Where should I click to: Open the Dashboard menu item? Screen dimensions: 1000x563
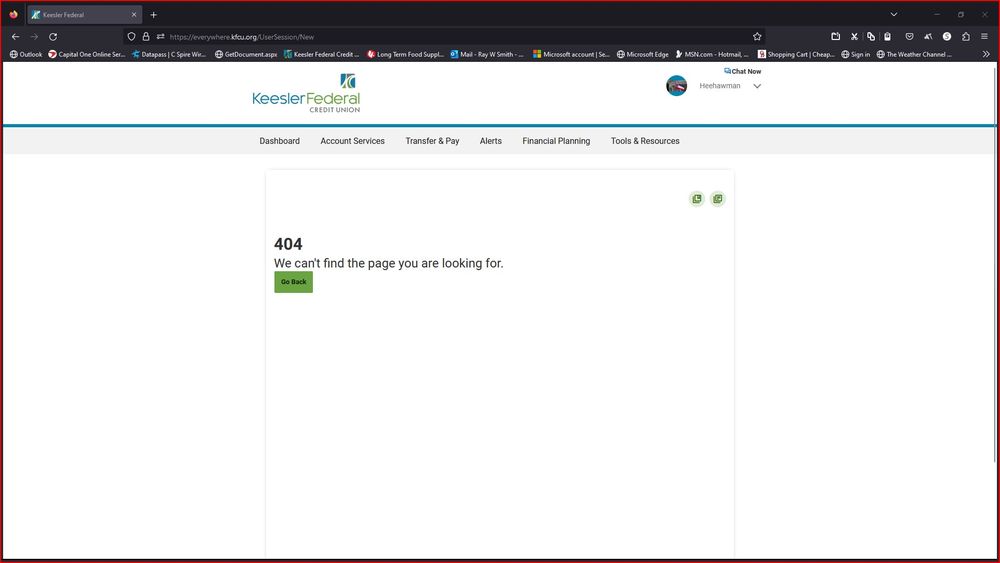279,141
